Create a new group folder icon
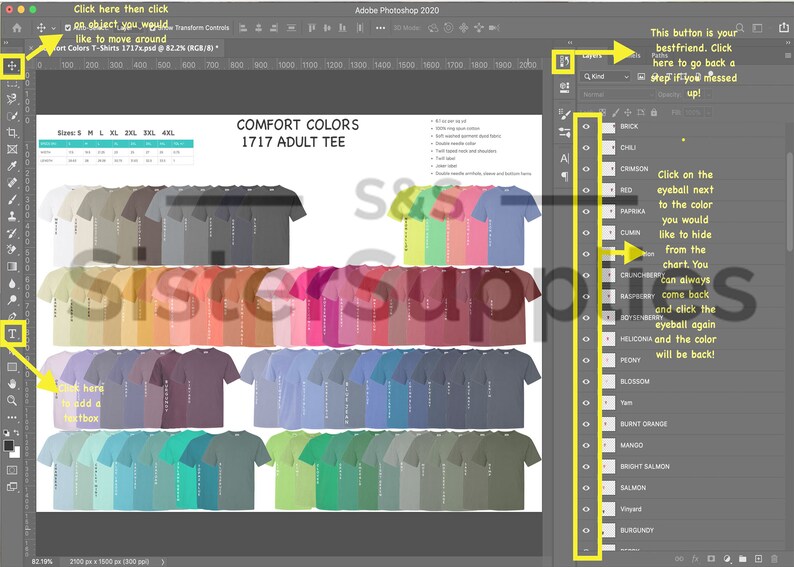 click(x=742, y=559)
